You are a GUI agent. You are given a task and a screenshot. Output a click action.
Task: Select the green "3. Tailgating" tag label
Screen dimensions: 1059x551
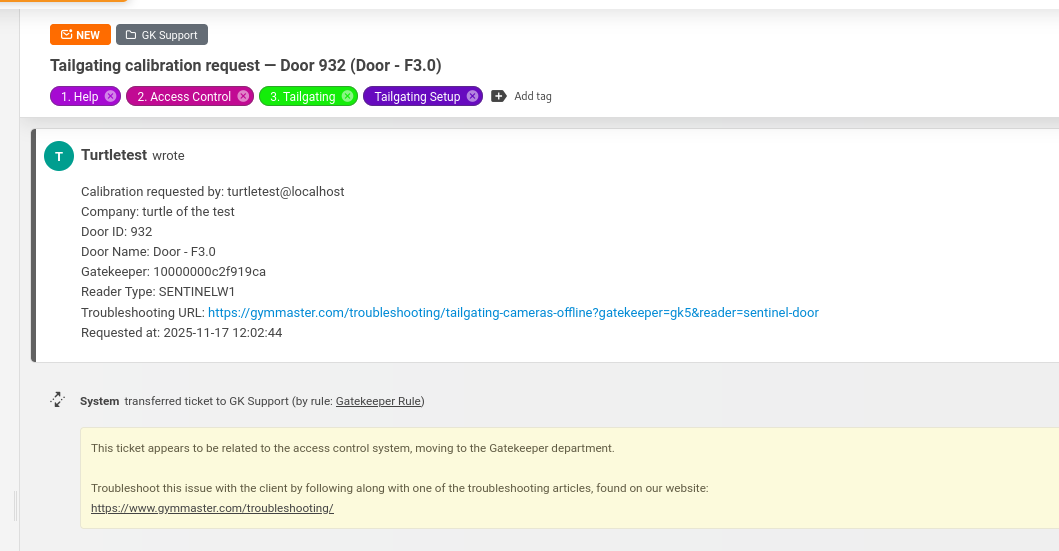coord(302,97)
